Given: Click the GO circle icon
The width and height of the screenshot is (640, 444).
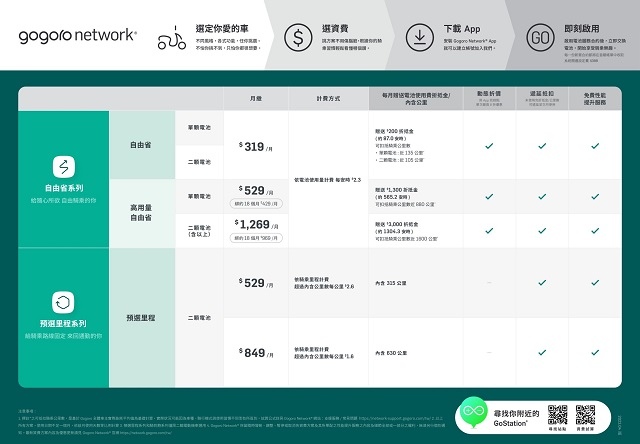Looking at the screenshot, I should click(x=540, y=37).
